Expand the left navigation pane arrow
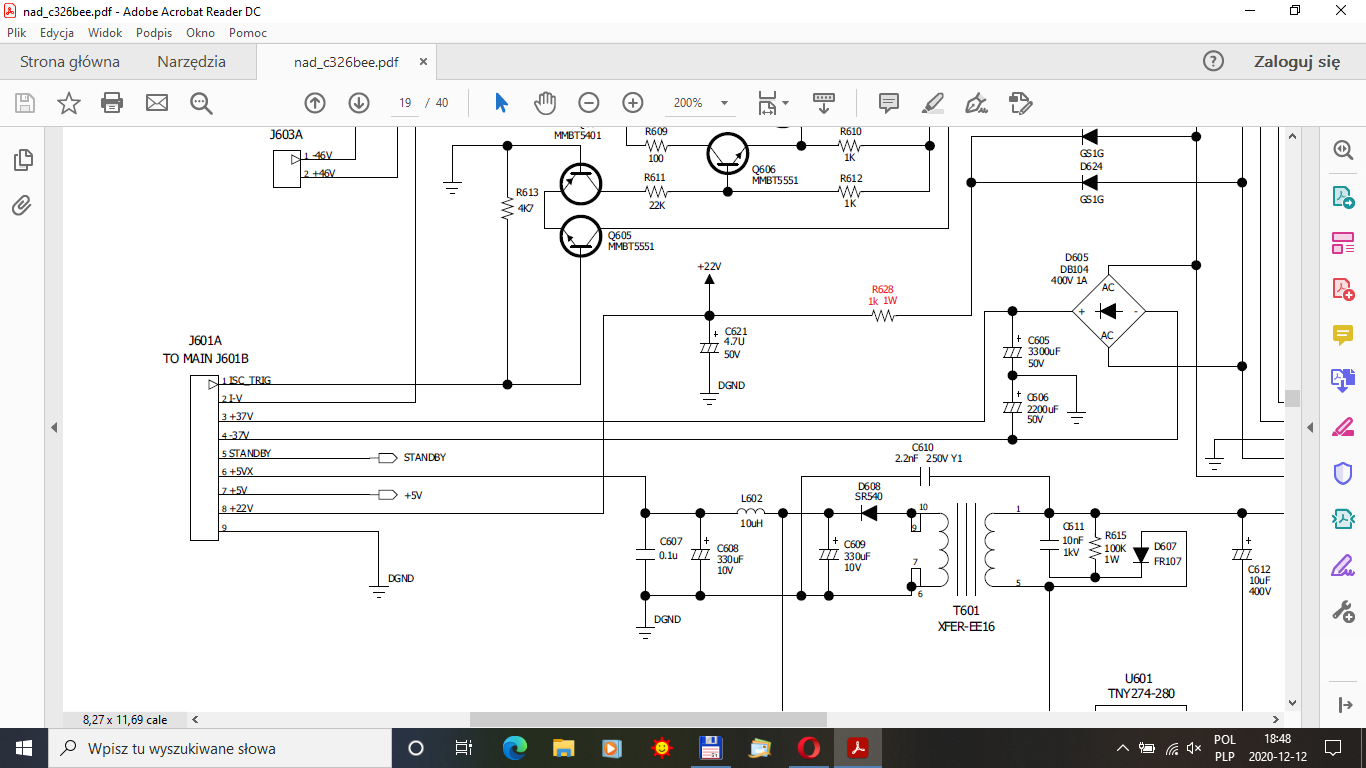Image resolution: width=1366 pixels, height=768 pixels. [x=54, y=427]
